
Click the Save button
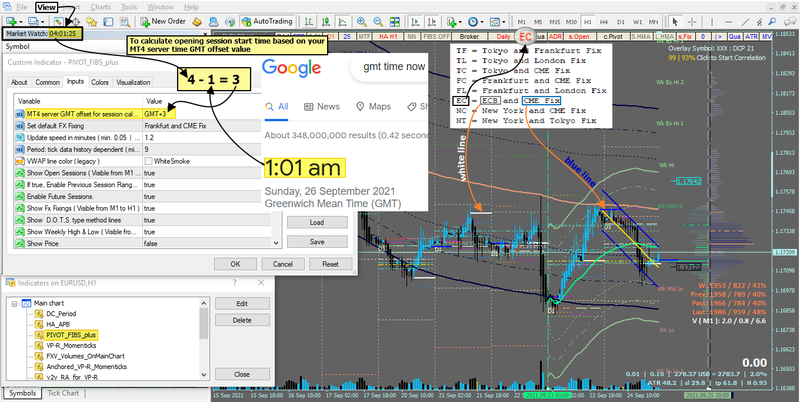(317, 242)
